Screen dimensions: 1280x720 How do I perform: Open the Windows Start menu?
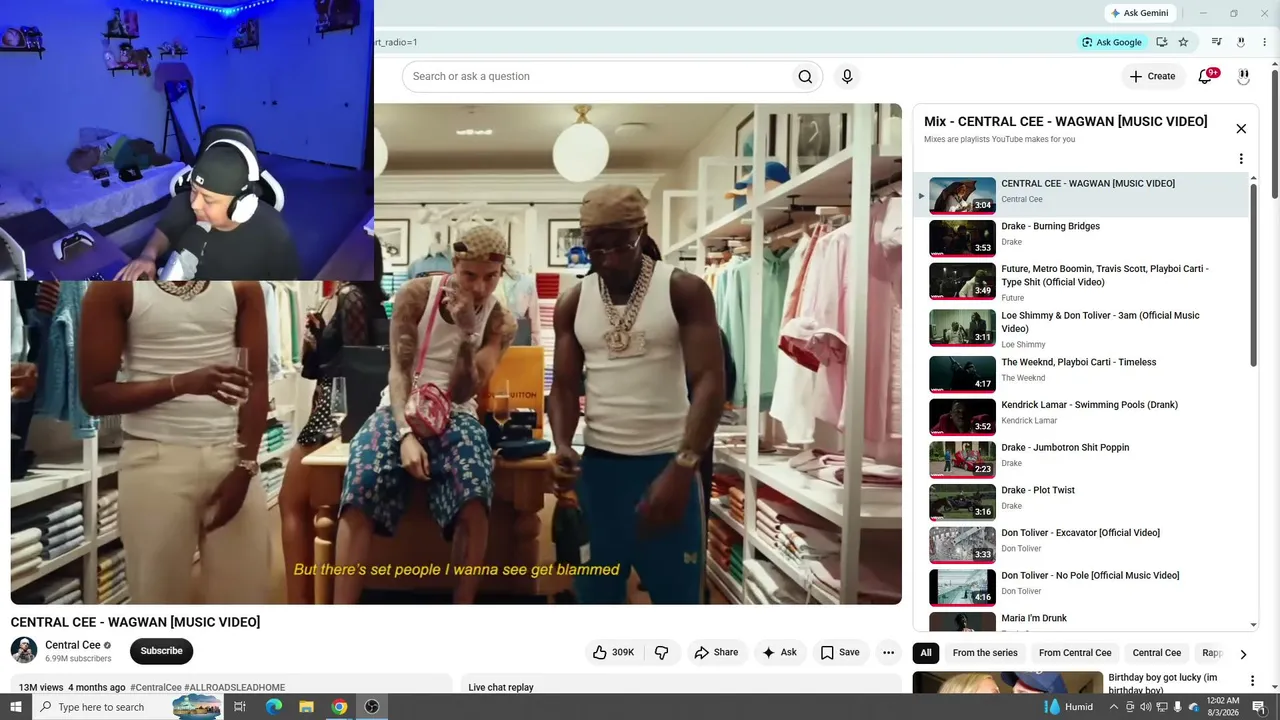point(16,707)
